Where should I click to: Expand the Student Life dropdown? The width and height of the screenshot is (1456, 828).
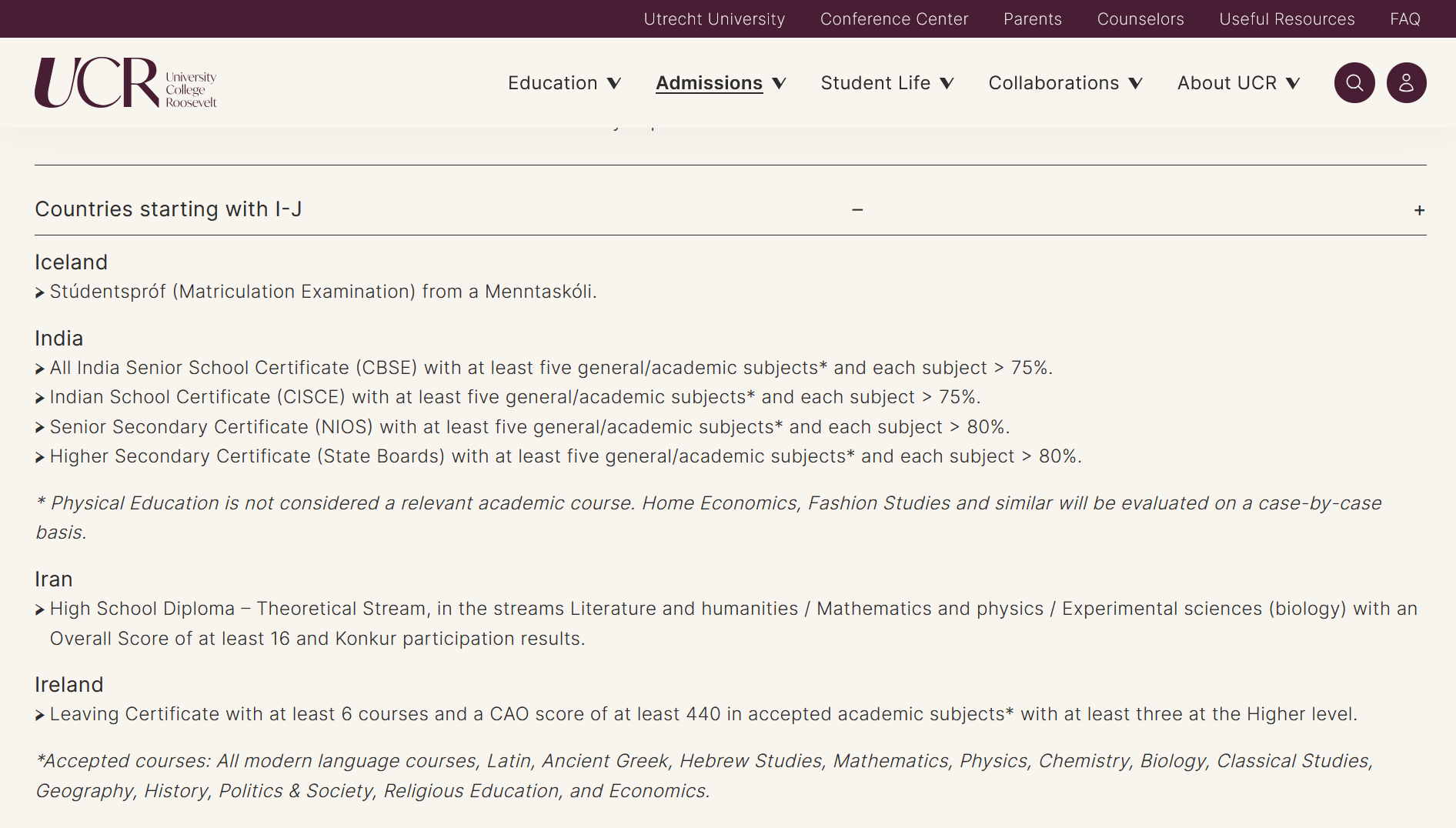(x=887, y=83)
